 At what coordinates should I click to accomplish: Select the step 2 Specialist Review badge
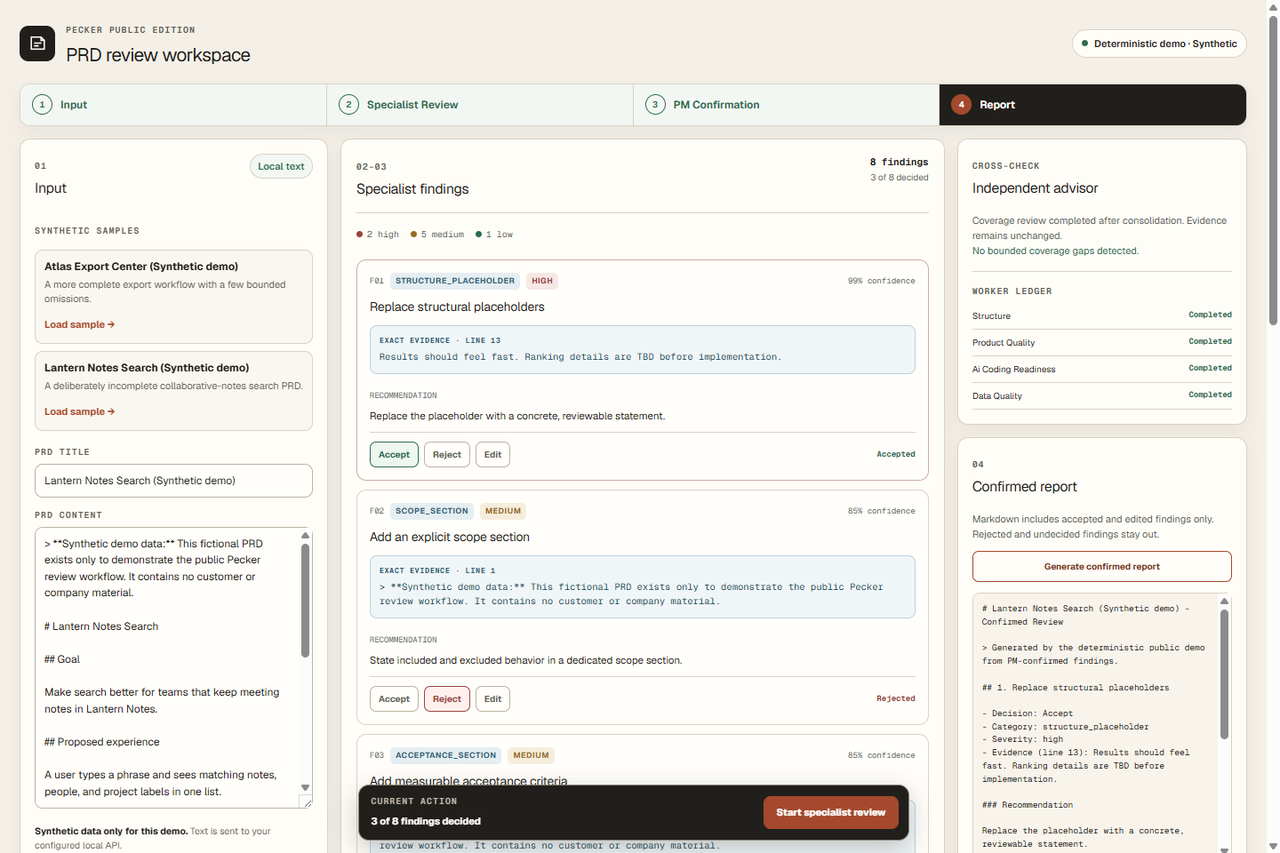point(349,105)
